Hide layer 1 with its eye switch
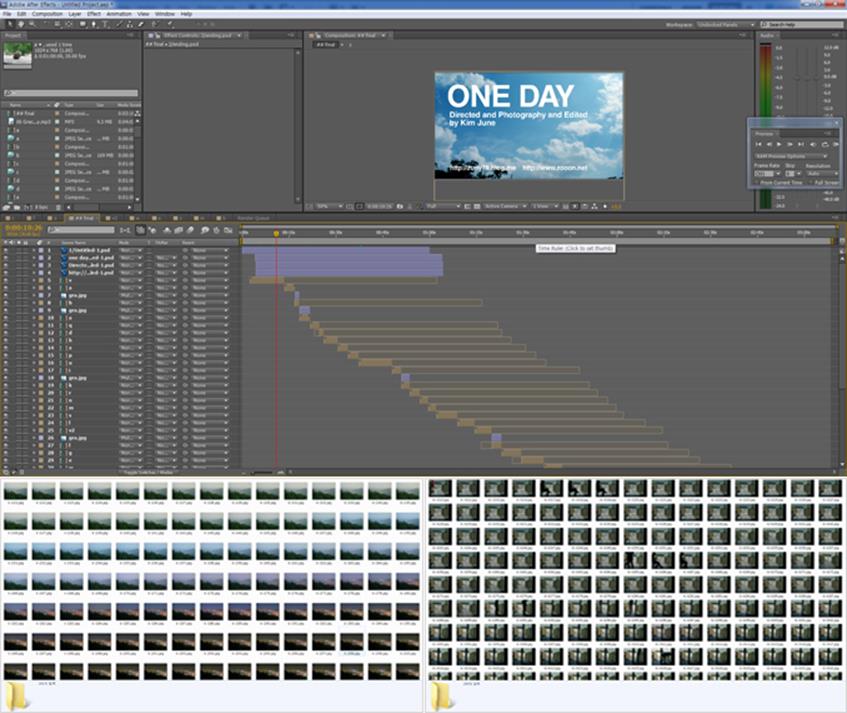The height and width of the screenshot is (713, 847). (6, 251)
